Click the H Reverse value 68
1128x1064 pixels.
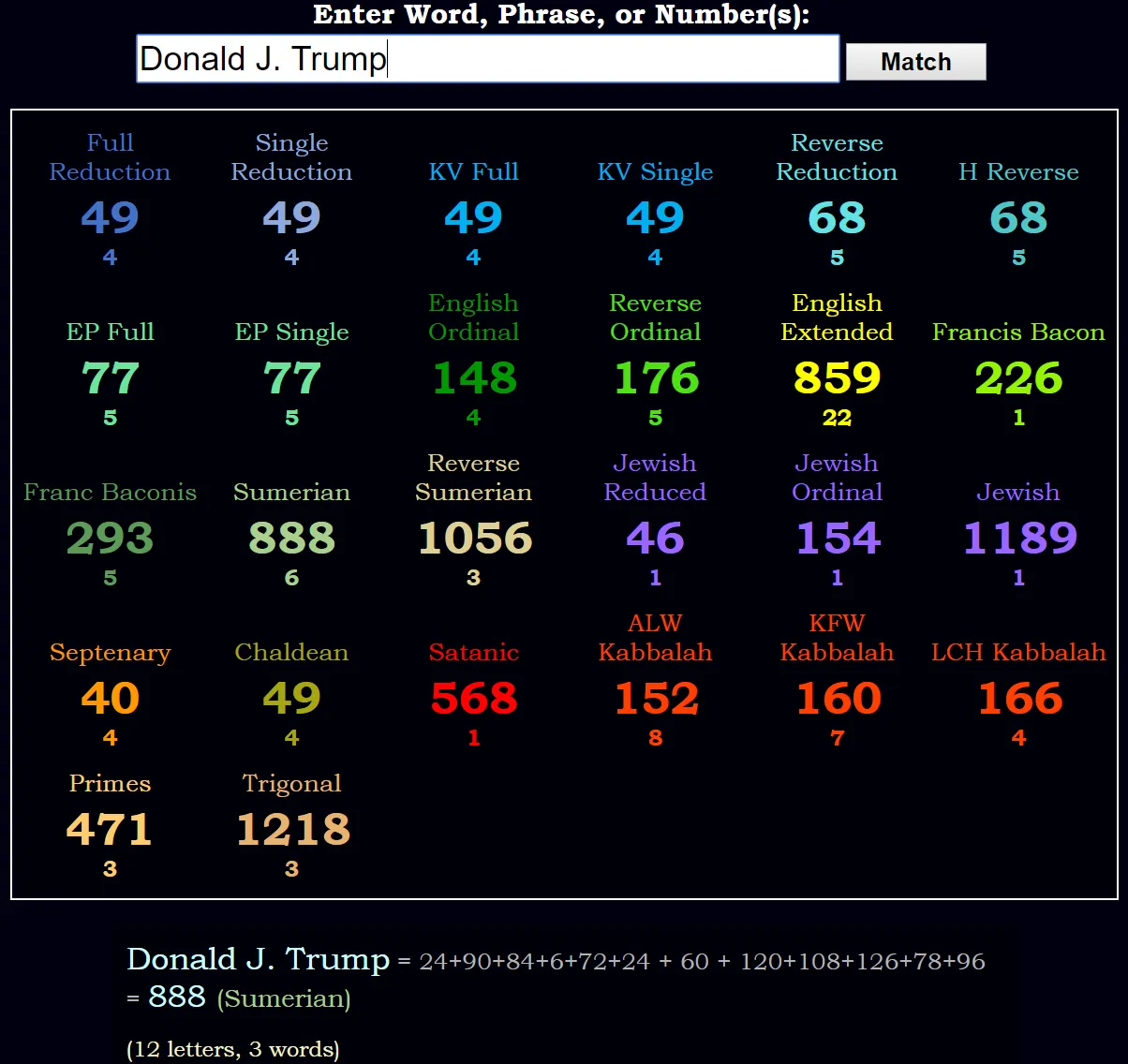pos(1018,217)
